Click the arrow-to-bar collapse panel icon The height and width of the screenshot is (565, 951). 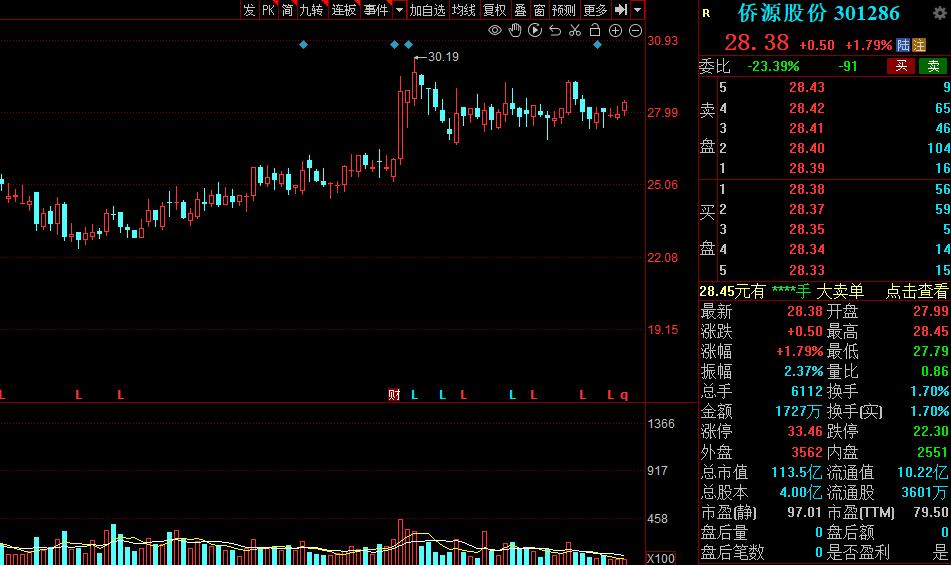tap(620, 10)
